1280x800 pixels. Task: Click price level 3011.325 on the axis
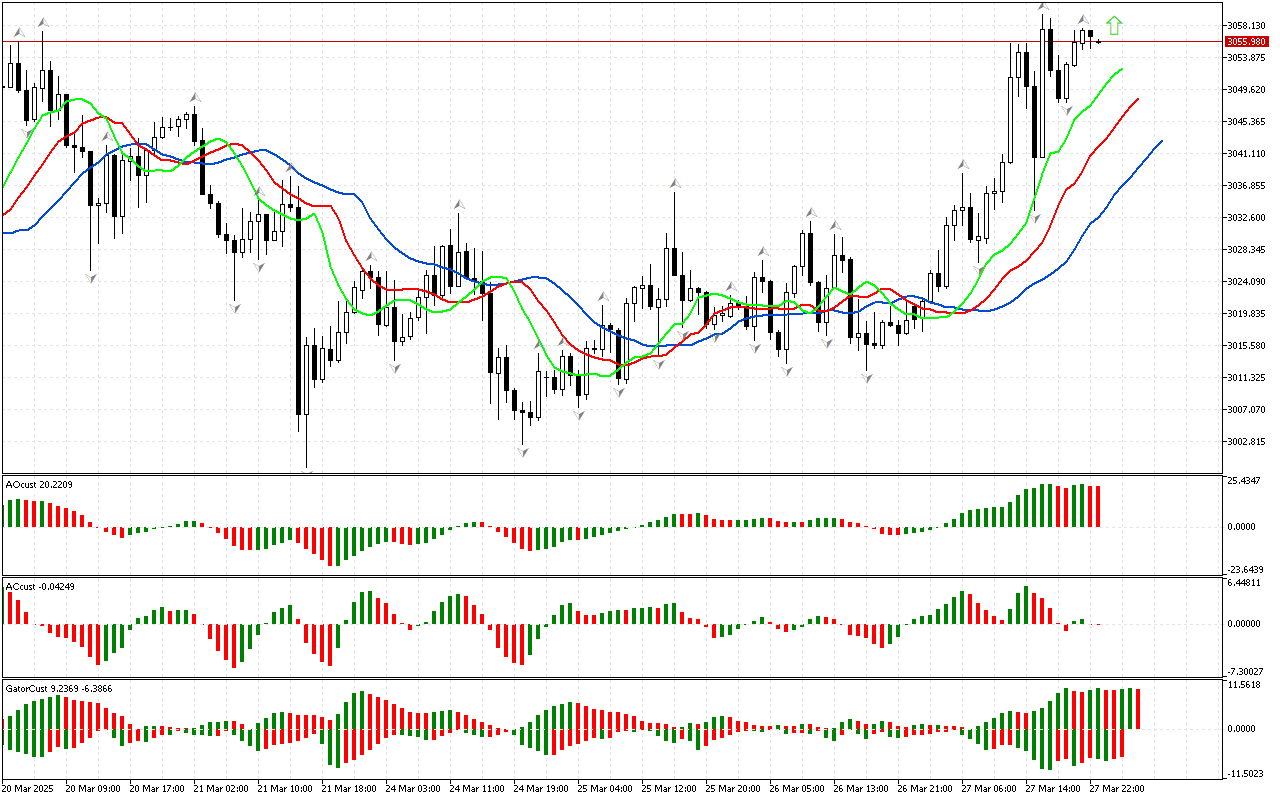click(x=1246, y=378)
